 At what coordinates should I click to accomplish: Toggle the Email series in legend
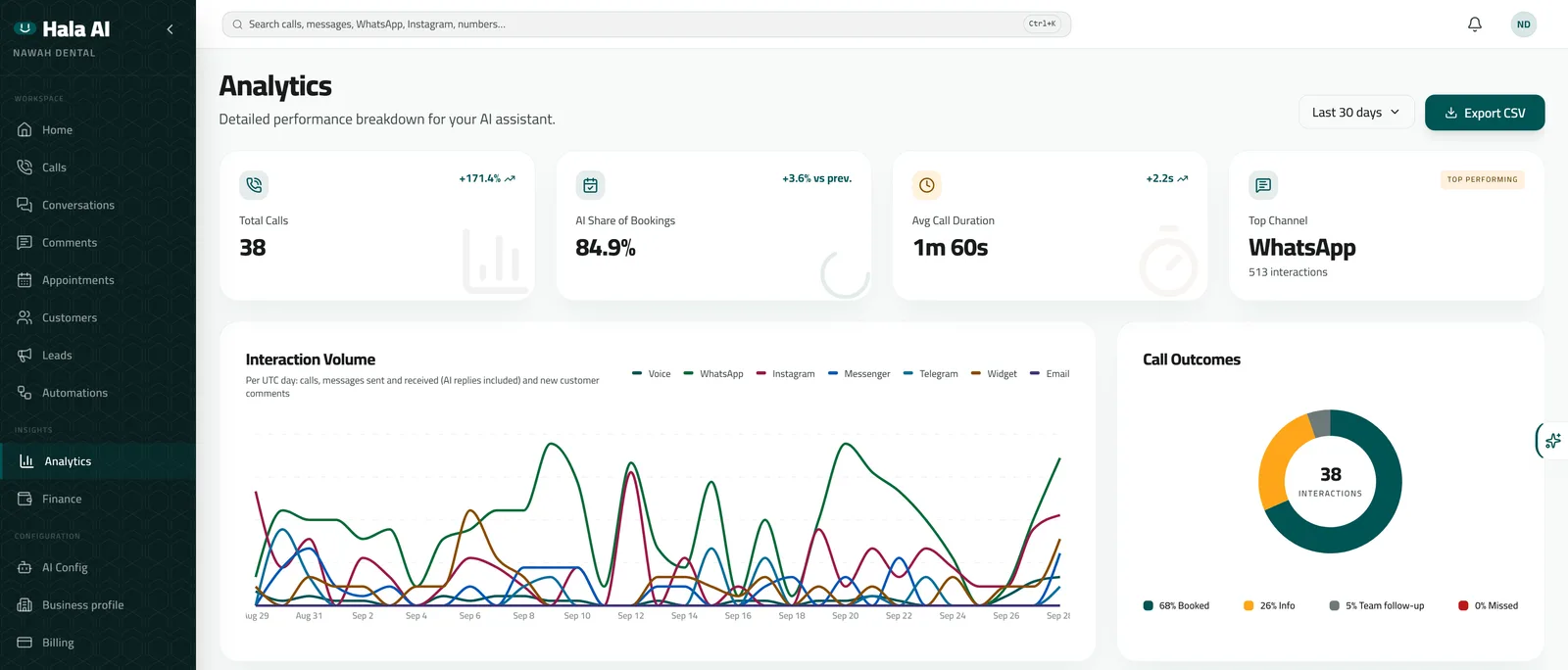tap(1050, 373)
